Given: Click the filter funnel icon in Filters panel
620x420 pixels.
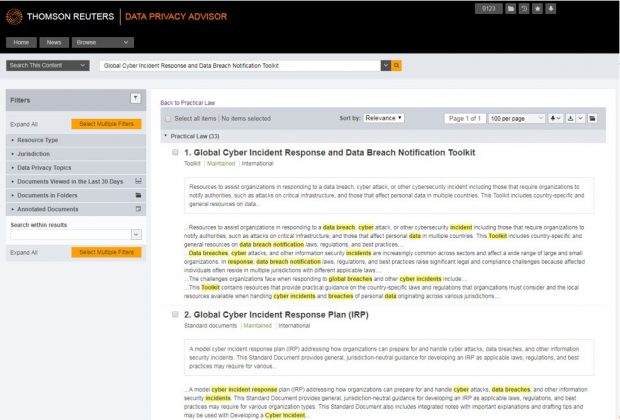Looking at the screenshot, I should [x=135, y=98].
